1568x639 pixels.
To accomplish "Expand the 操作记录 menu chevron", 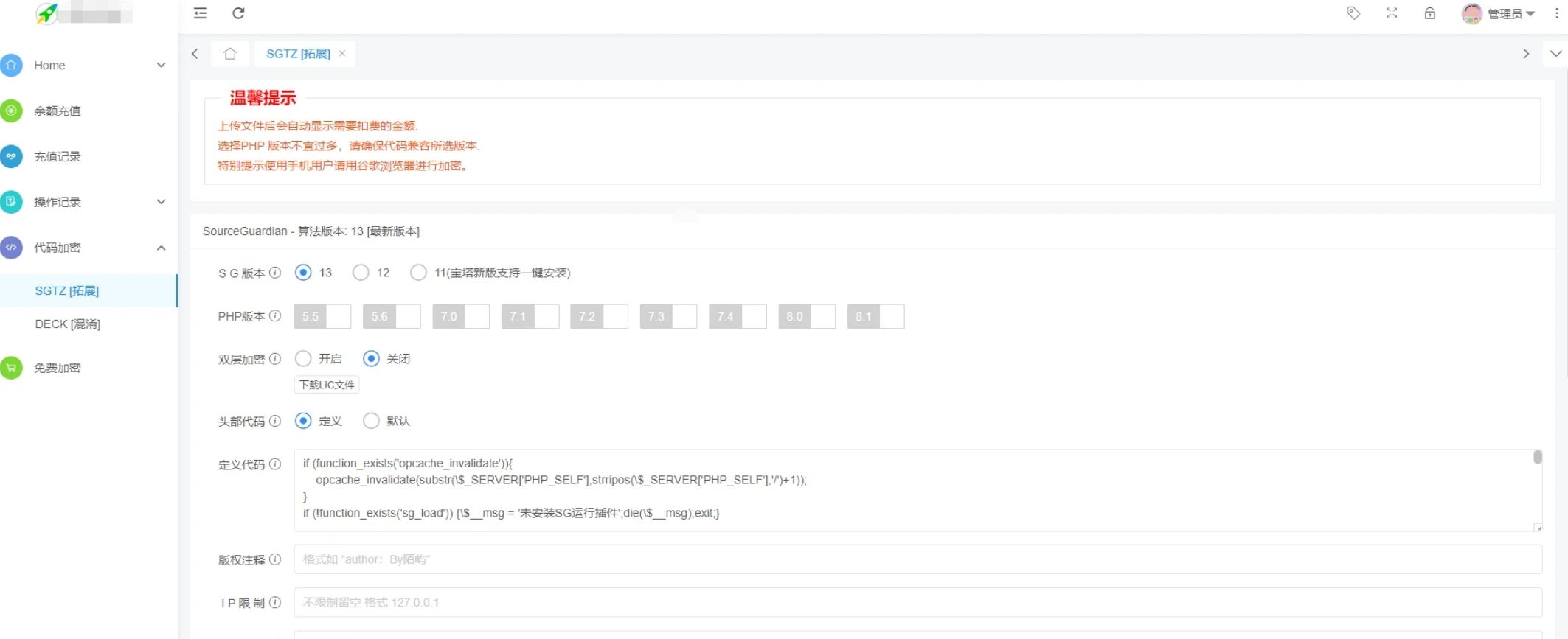I will point(161,202).
